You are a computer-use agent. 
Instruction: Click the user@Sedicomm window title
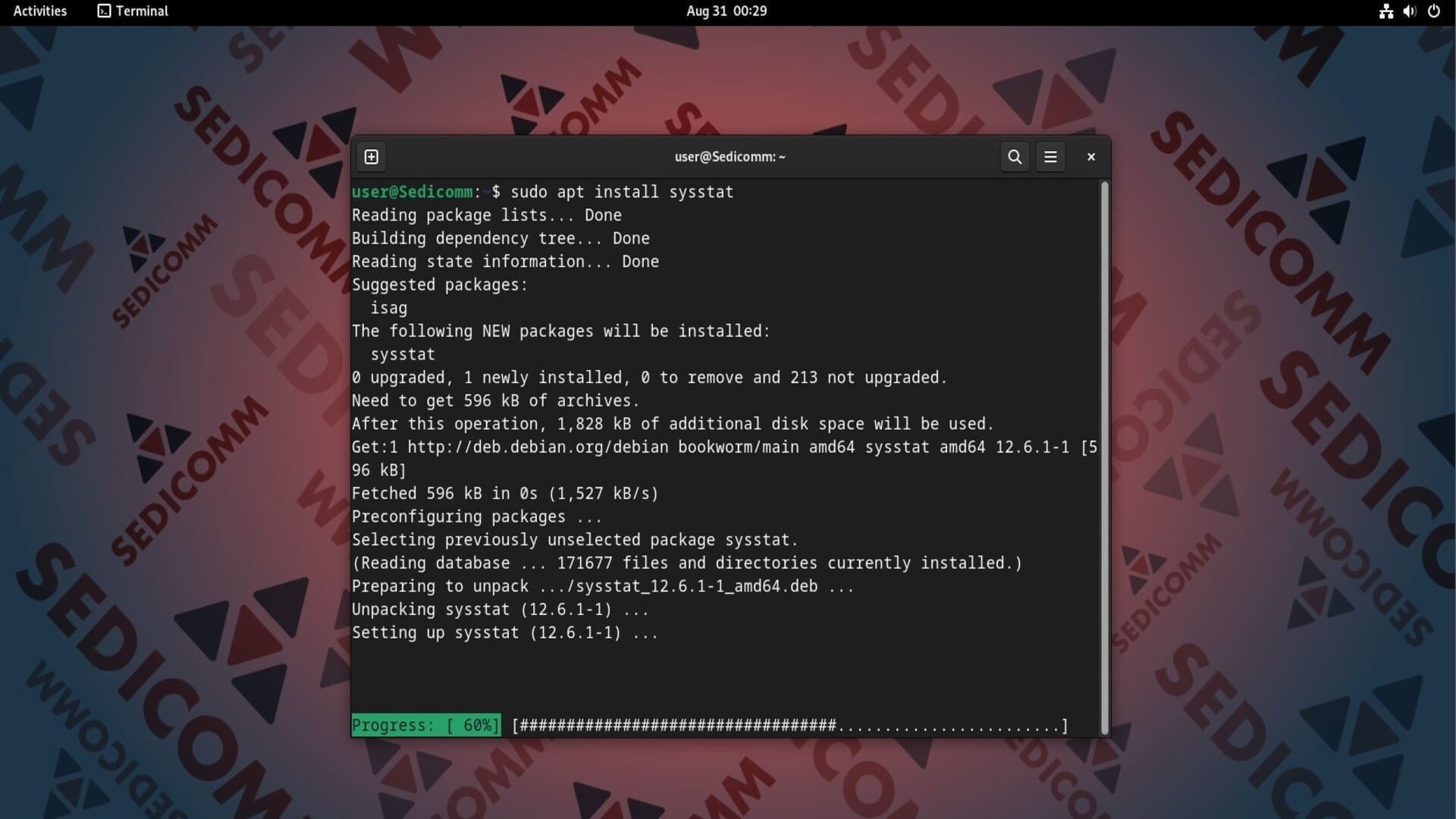(x=730, y=157)
